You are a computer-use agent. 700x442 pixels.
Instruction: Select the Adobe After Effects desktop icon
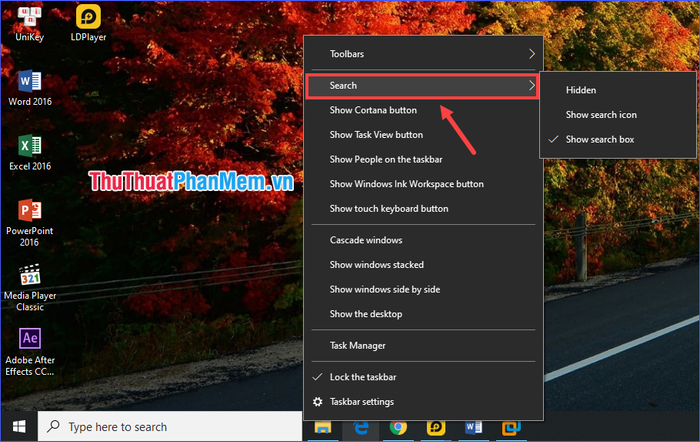(x=30, y=352)
